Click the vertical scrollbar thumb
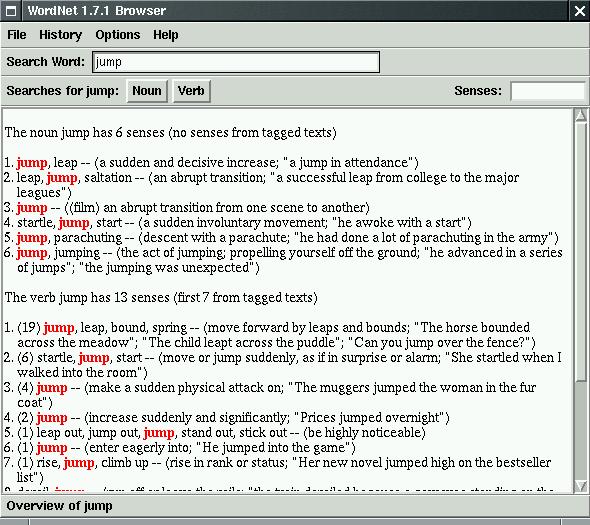Screen dimensions: 590x525 click(x=581, y=252)
